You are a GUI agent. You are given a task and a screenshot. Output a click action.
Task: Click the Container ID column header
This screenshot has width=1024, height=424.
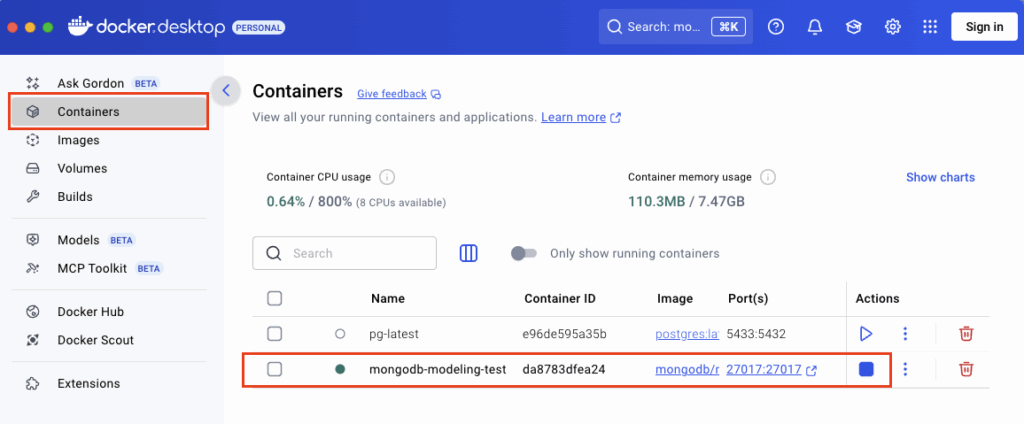pyautogui.click(x=560, y=299)
